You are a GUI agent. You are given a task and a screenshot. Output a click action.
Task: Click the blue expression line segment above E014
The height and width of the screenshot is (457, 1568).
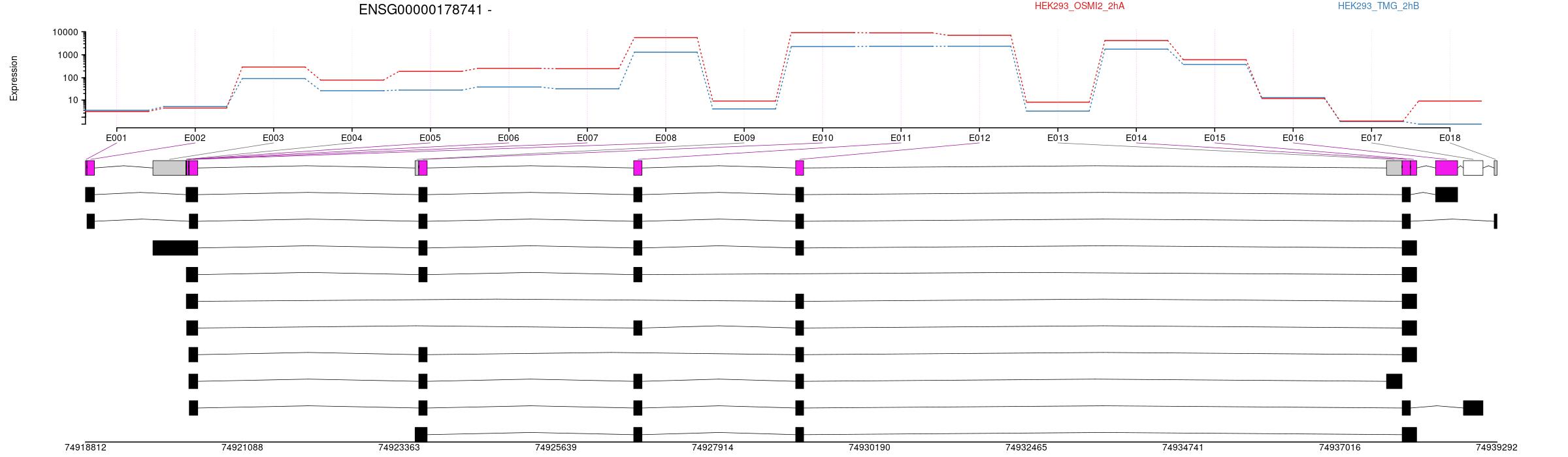[x=1136, y=49]
